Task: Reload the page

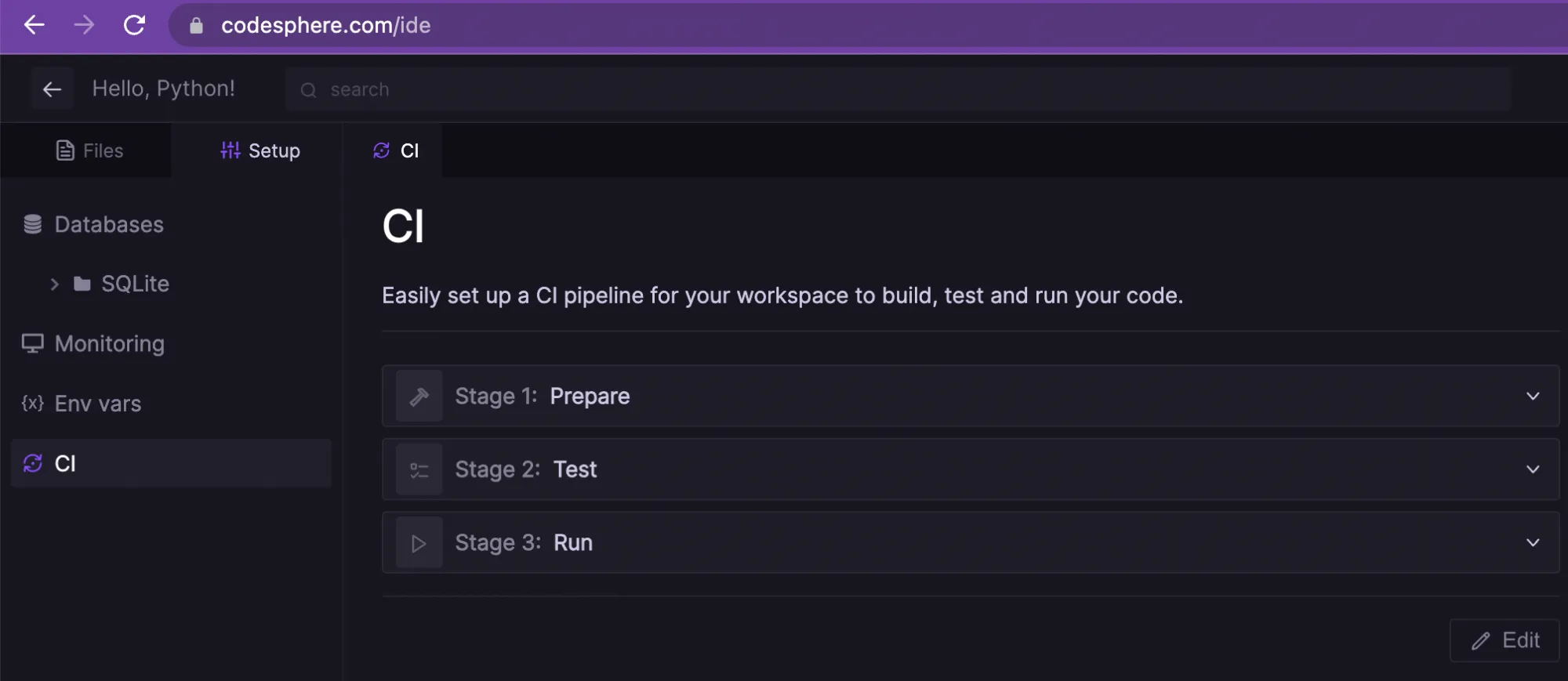Action: [x=135, y=25]
